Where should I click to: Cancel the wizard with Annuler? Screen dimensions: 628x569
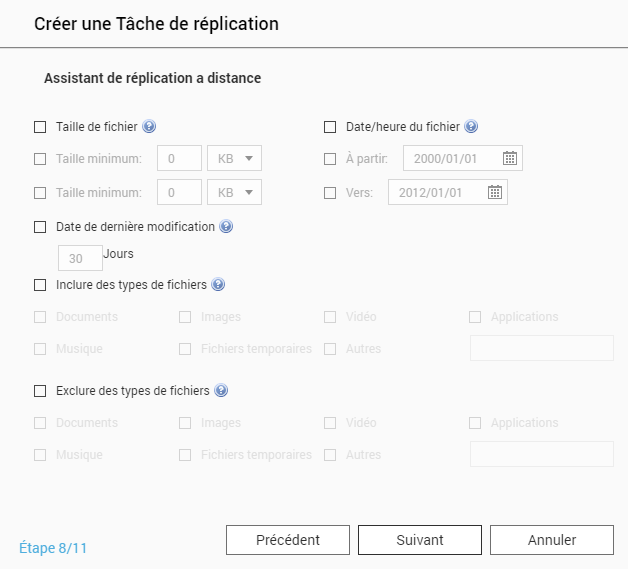[552, 540]
